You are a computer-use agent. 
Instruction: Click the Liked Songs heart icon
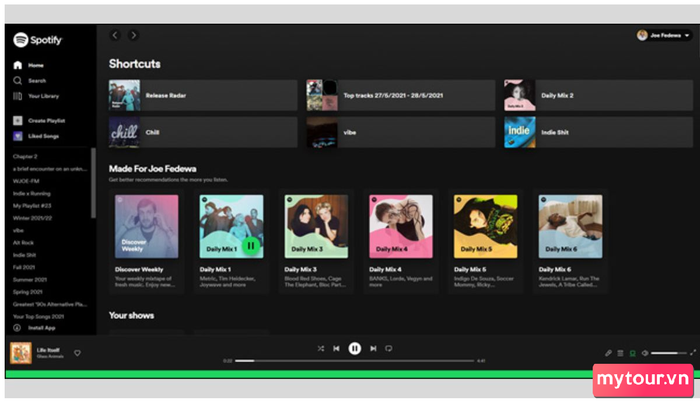17,136
